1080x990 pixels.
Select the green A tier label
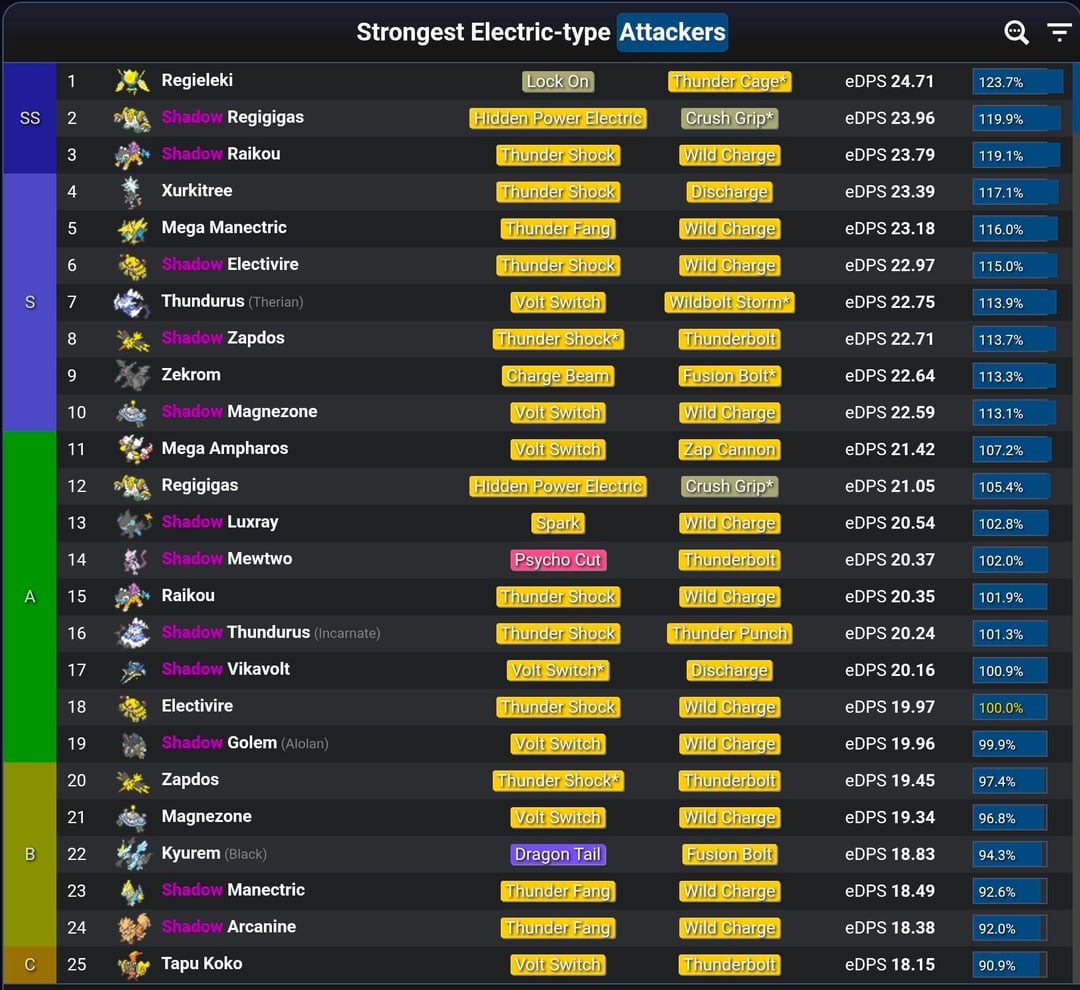30,596
